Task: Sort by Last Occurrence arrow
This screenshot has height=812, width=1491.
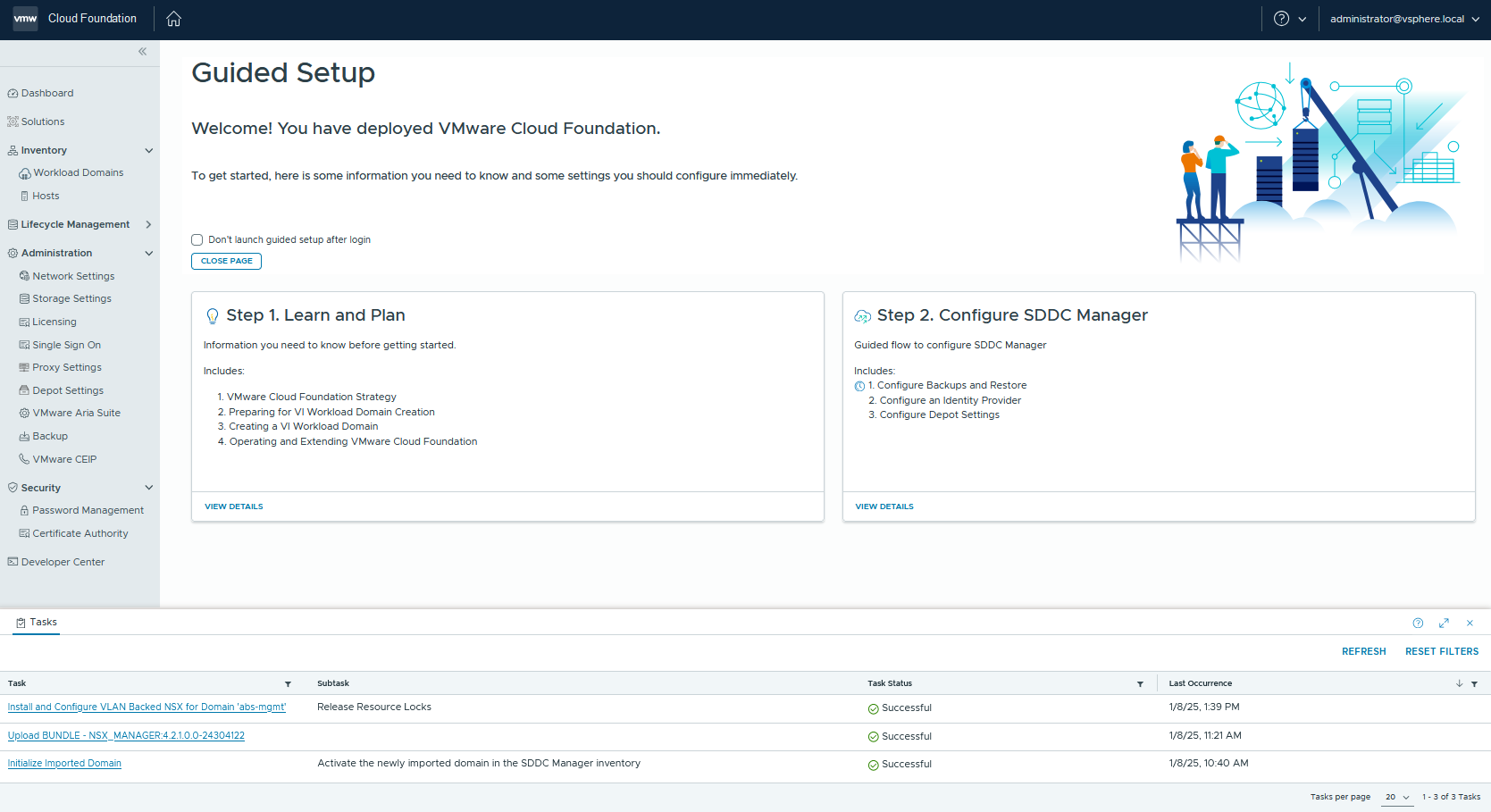Action: coord(1459,684)
